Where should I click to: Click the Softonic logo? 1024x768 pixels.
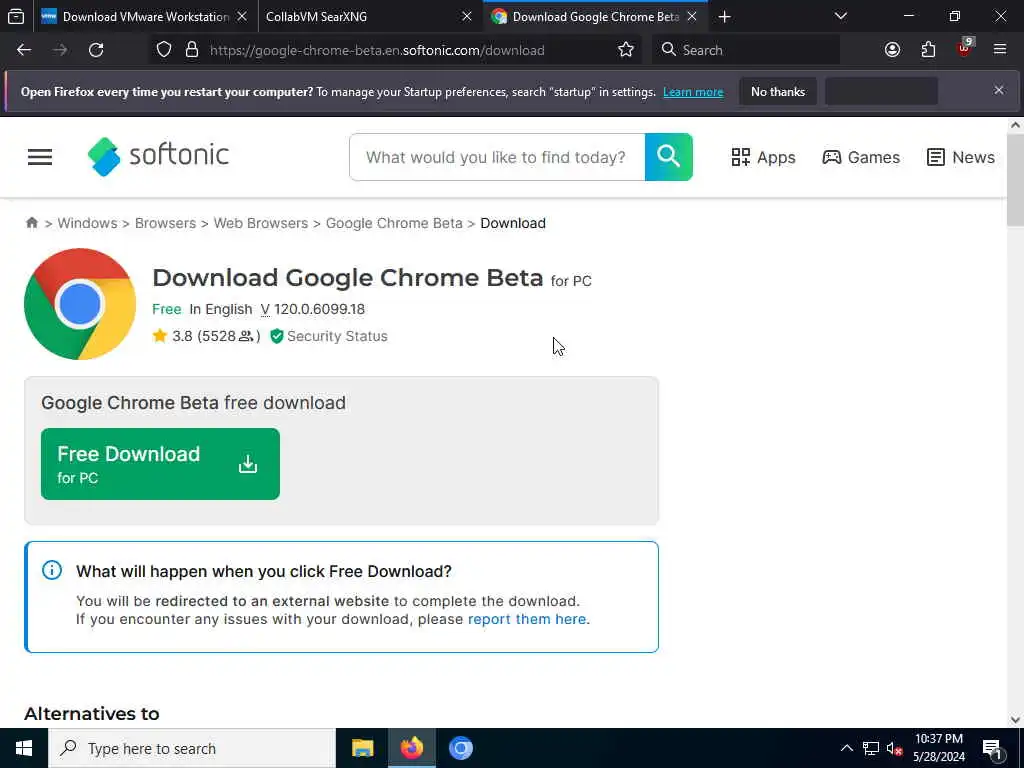[159, 156]
